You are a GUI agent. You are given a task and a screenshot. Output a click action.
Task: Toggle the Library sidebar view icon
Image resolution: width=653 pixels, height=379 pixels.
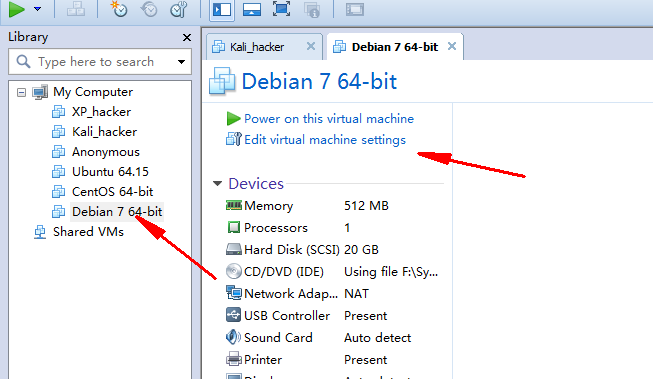tap(222, 9)
